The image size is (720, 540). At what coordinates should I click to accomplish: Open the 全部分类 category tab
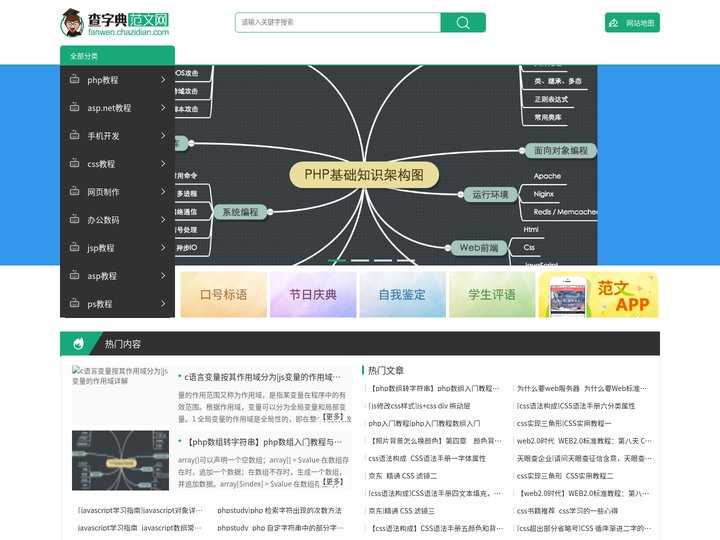117,56
